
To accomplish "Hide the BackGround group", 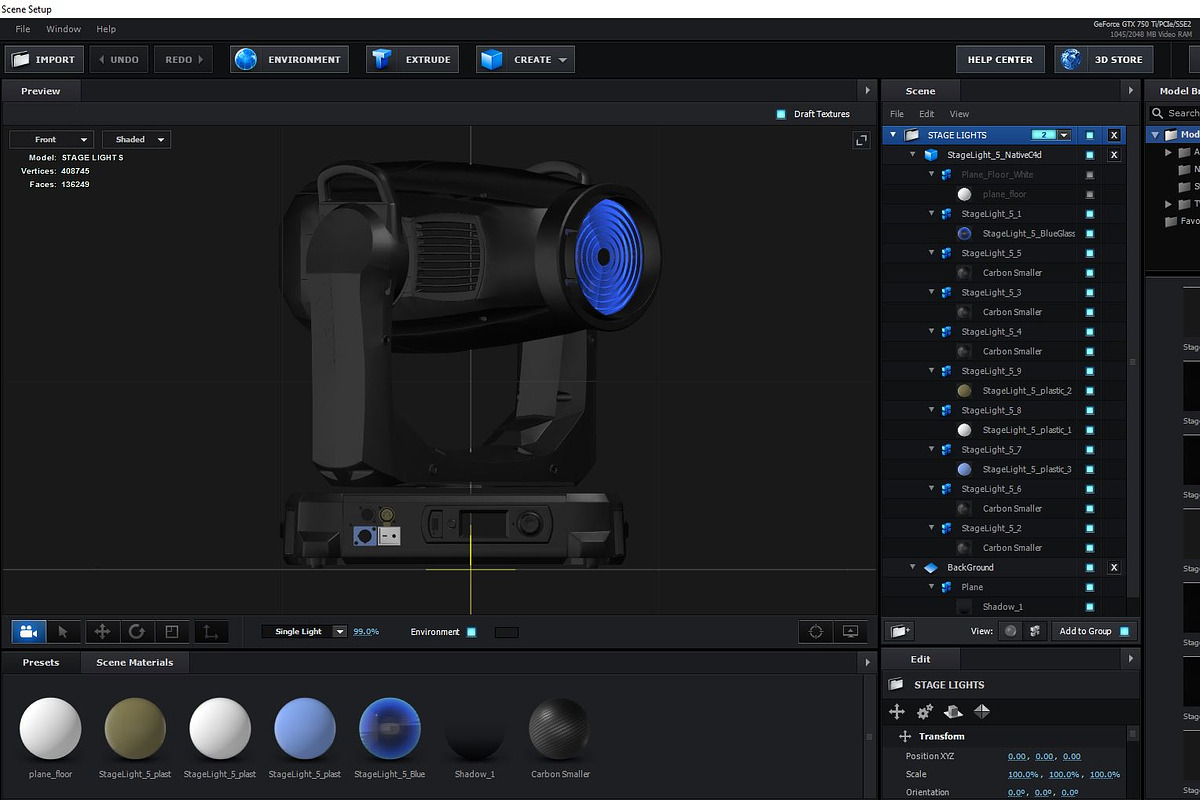I will [x=1090, y=568].
